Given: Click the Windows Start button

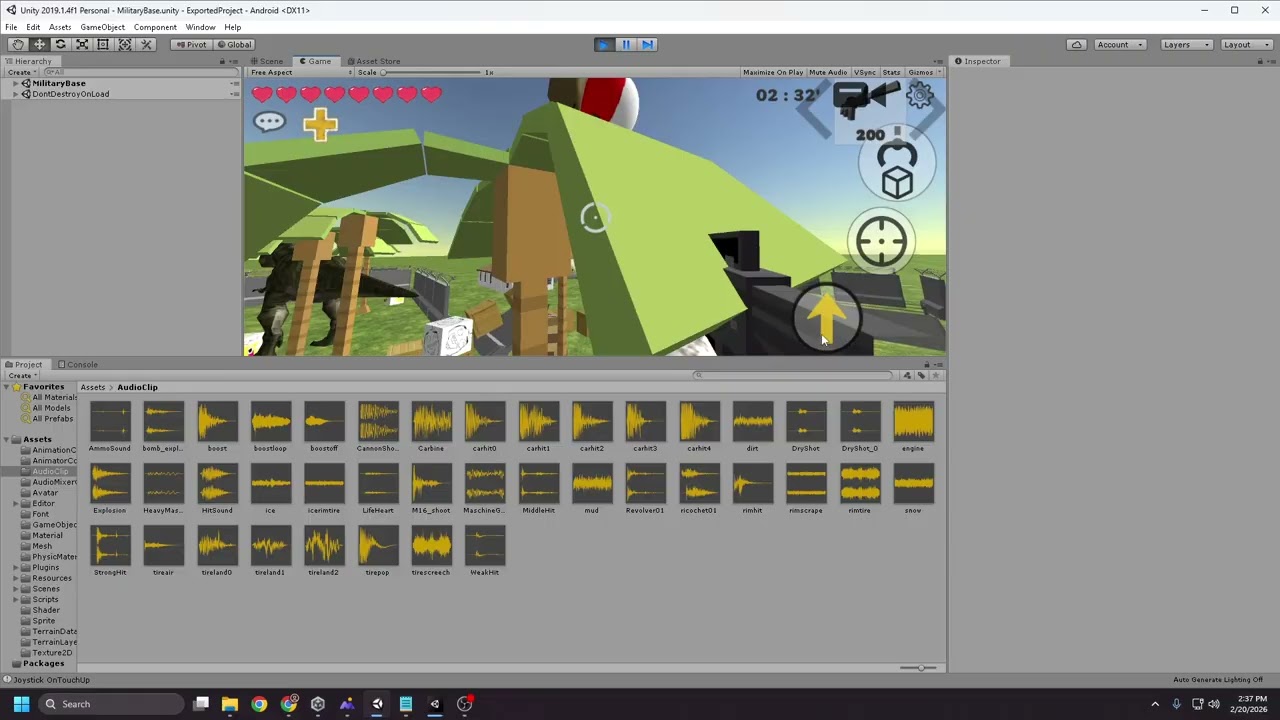Looking at the screenshot, I should pos(21,704).
